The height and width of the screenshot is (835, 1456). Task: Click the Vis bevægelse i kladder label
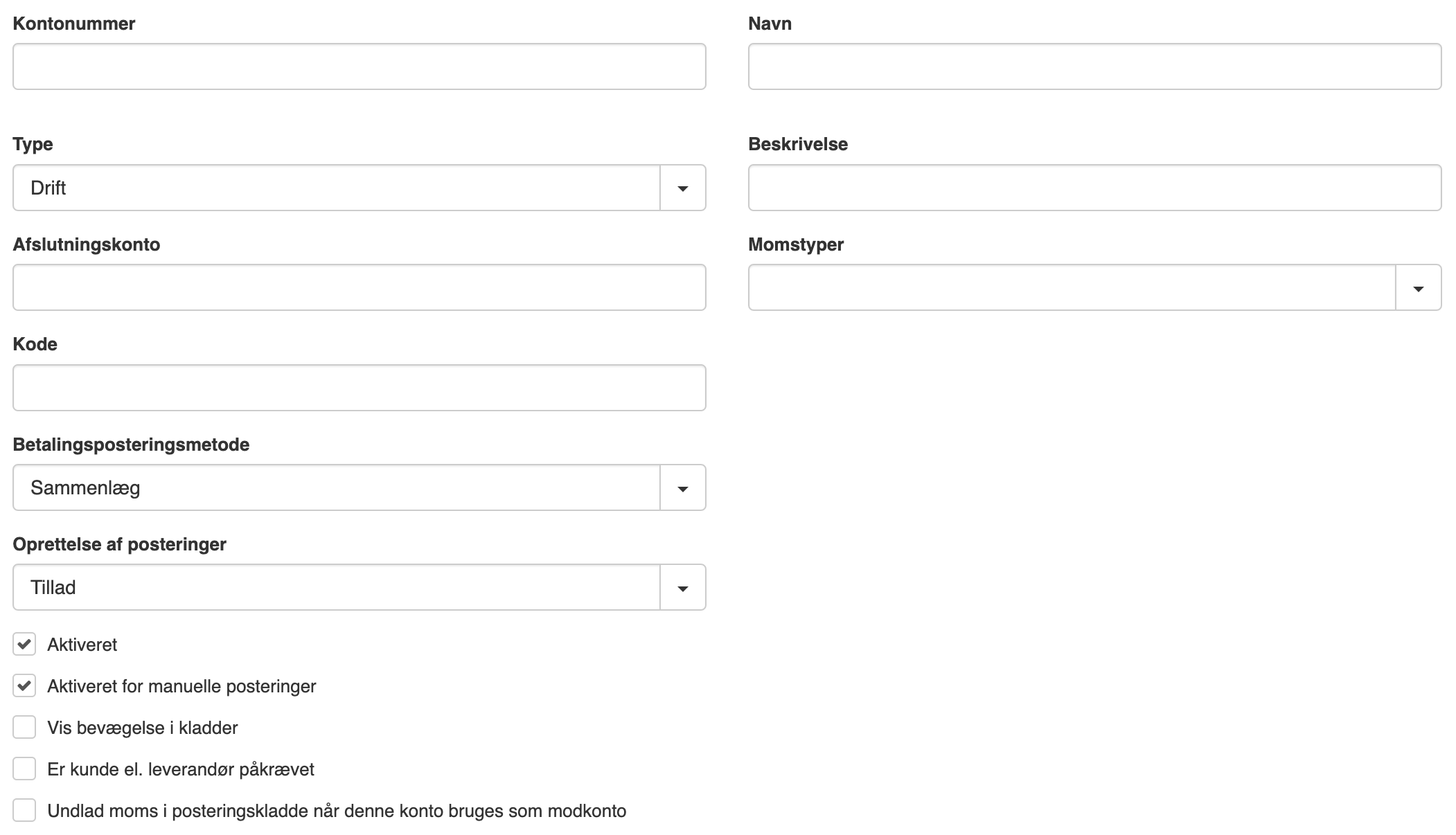click(143, 728)
